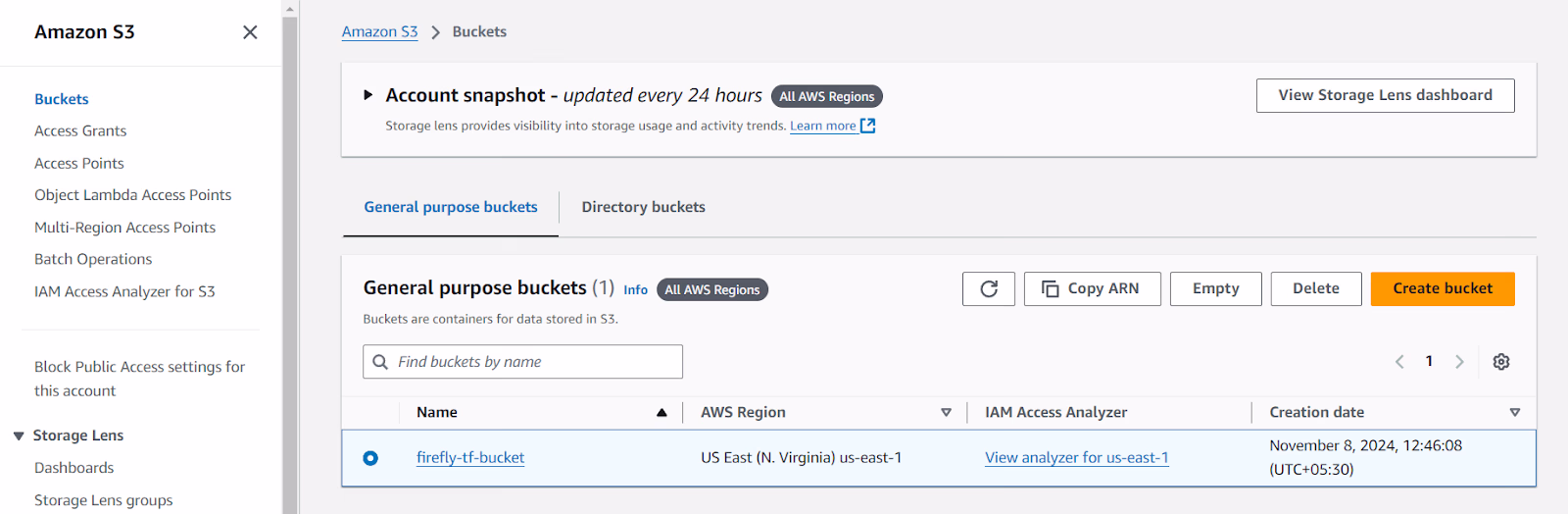Click the Buckets breadcrumb text
Viewport: 1568px width, 514px height.
point(479,32)
